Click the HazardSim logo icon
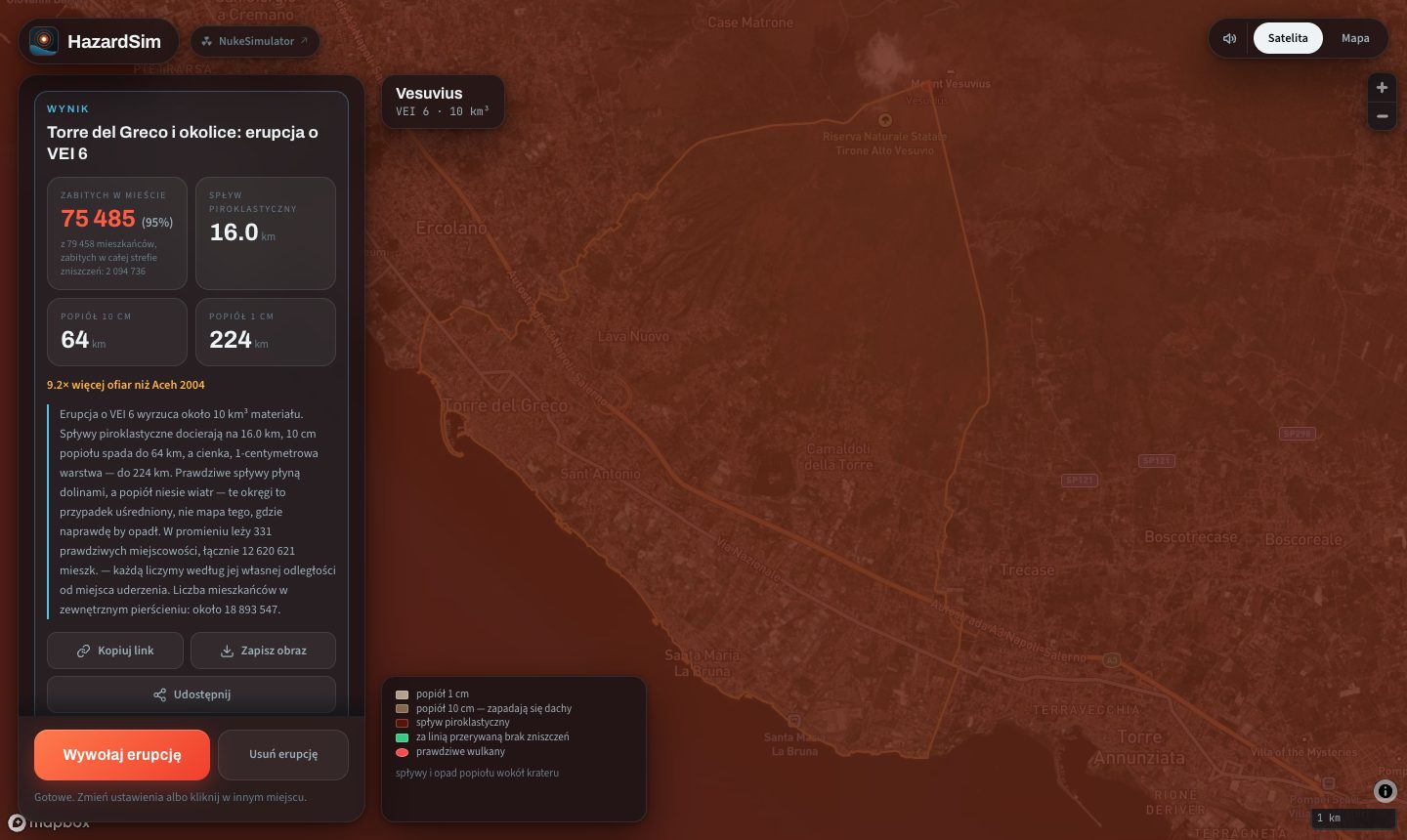 pos(44,40)
